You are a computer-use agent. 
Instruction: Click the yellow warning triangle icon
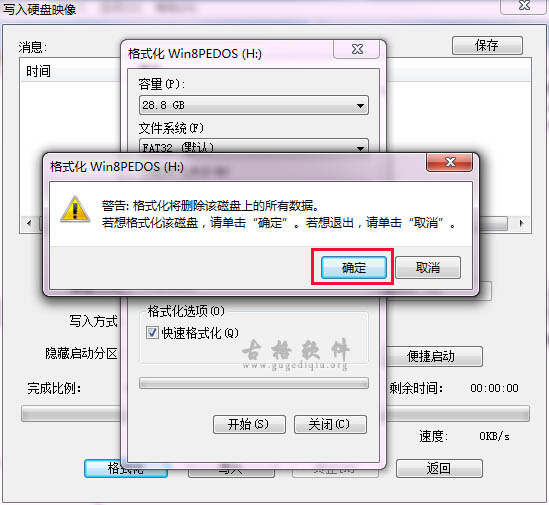click(x=75, y=210)
